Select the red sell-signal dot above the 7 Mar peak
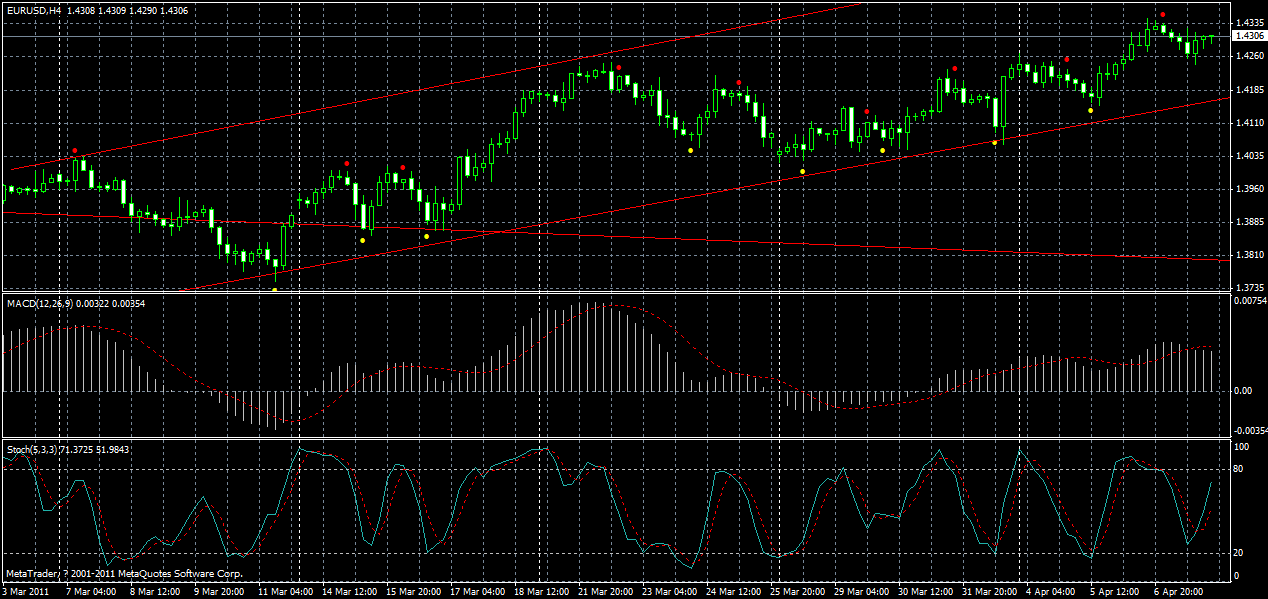The width and height of the screenshot is (1268, 599). point(75,151)
